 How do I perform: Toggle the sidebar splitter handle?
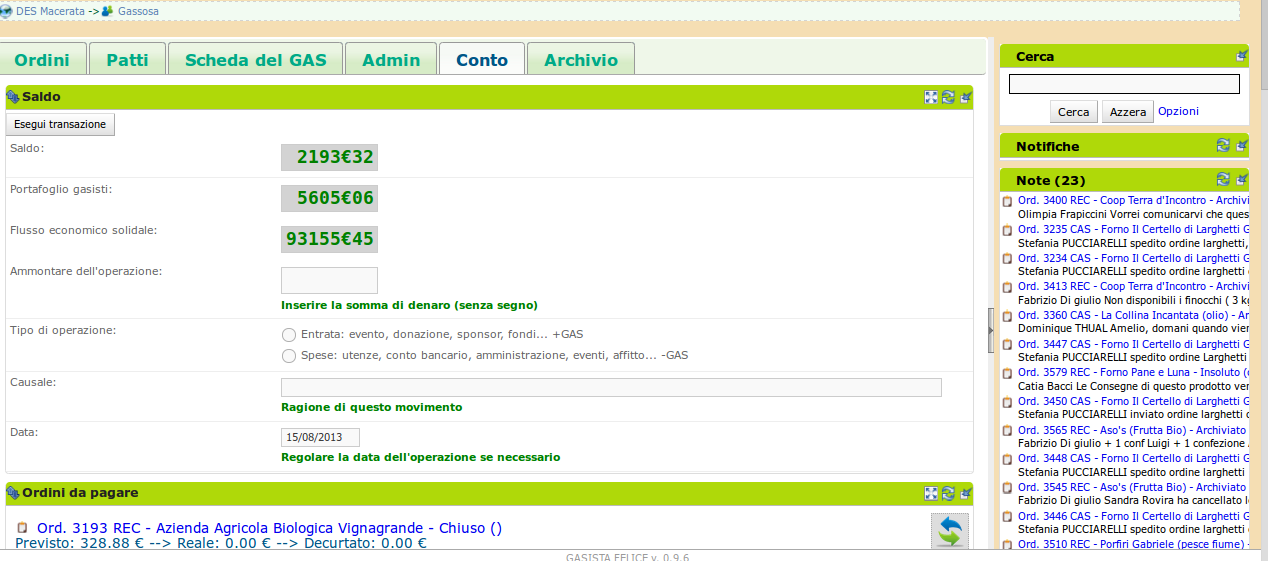pyautogui.click(x=991, y=330)
